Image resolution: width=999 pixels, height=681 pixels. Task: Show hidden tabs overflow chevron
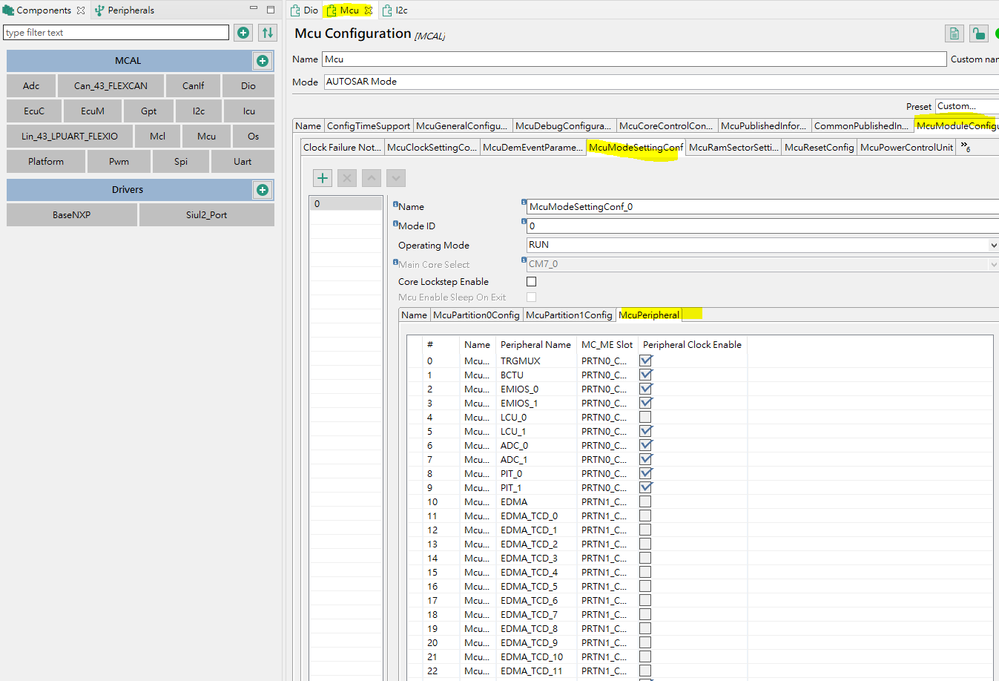click(x=965, y=147)
